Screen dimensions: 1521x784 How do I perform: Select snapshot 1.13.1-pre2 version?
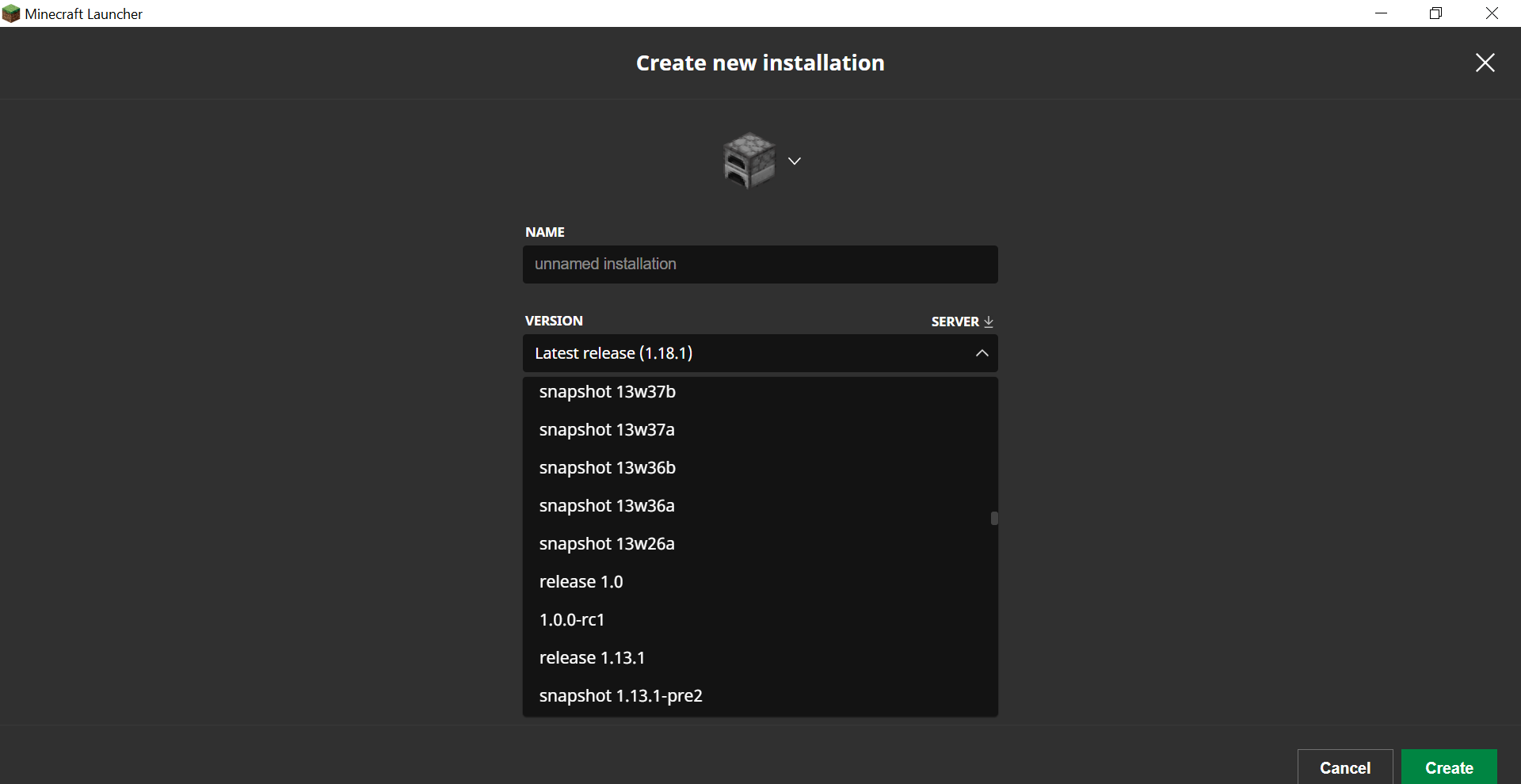pos(620,696)
